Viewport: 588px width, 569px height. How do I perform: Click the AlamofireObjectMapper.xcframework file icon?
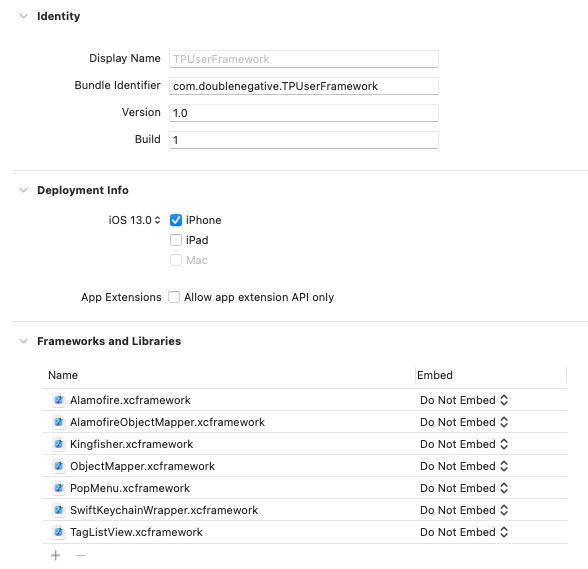point(58,422)
